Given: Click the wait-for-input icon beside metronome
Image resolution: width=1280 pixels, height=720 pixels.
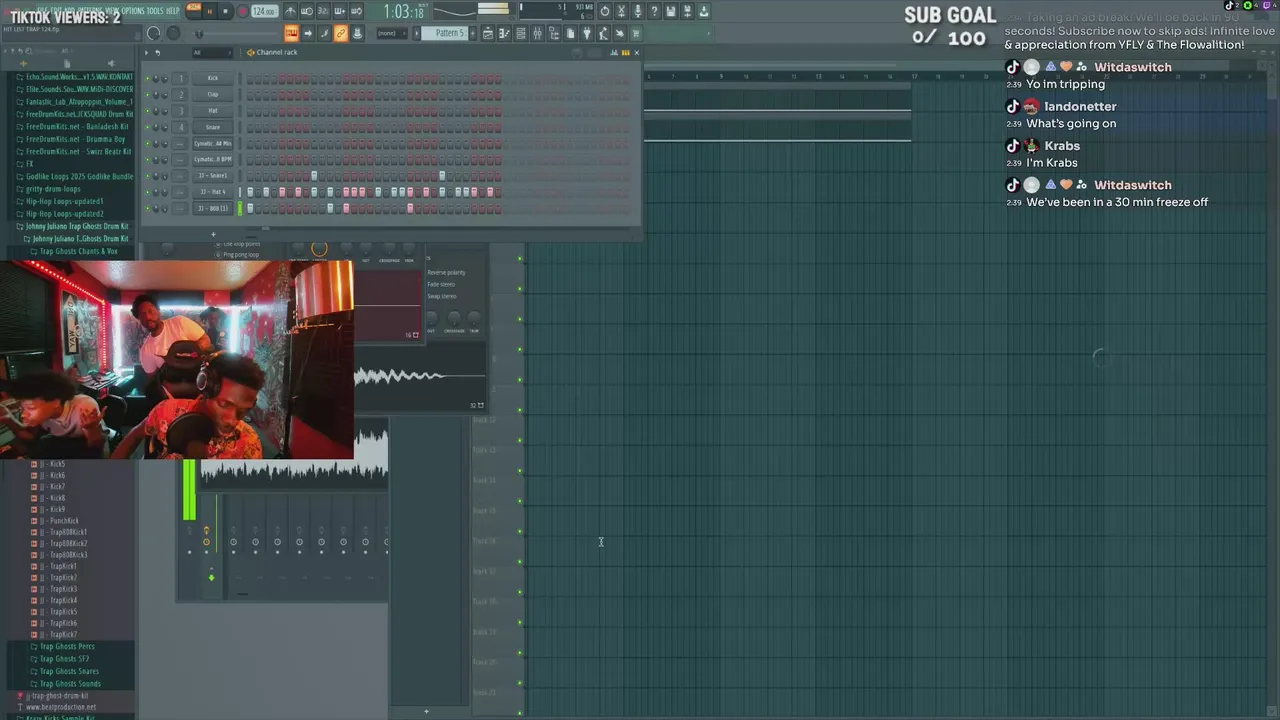Looking at the screenshot, I should (307, 11).
